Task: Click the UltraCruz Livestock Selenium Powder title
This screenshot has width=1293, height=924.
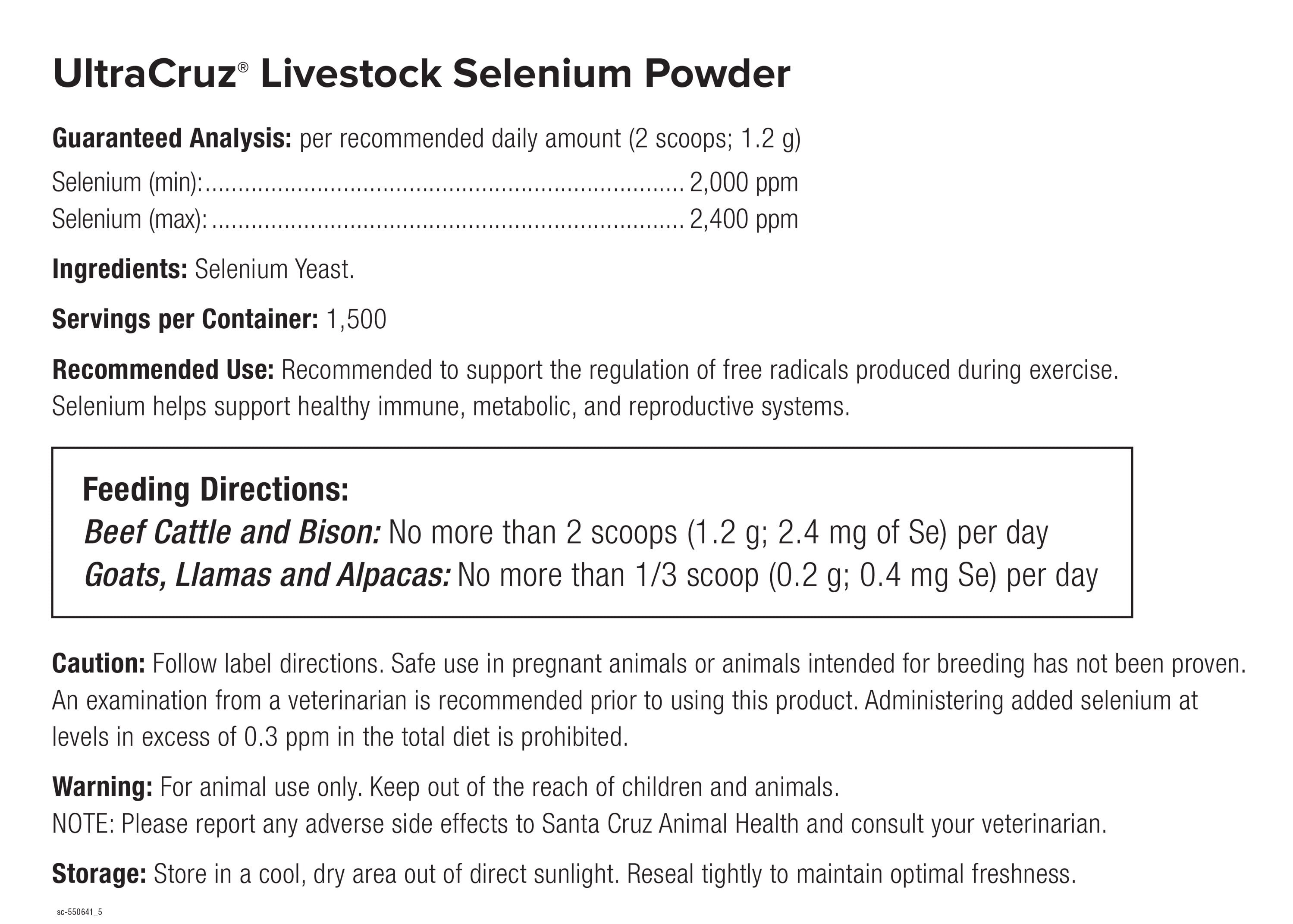Action: (x=421, y=74)
